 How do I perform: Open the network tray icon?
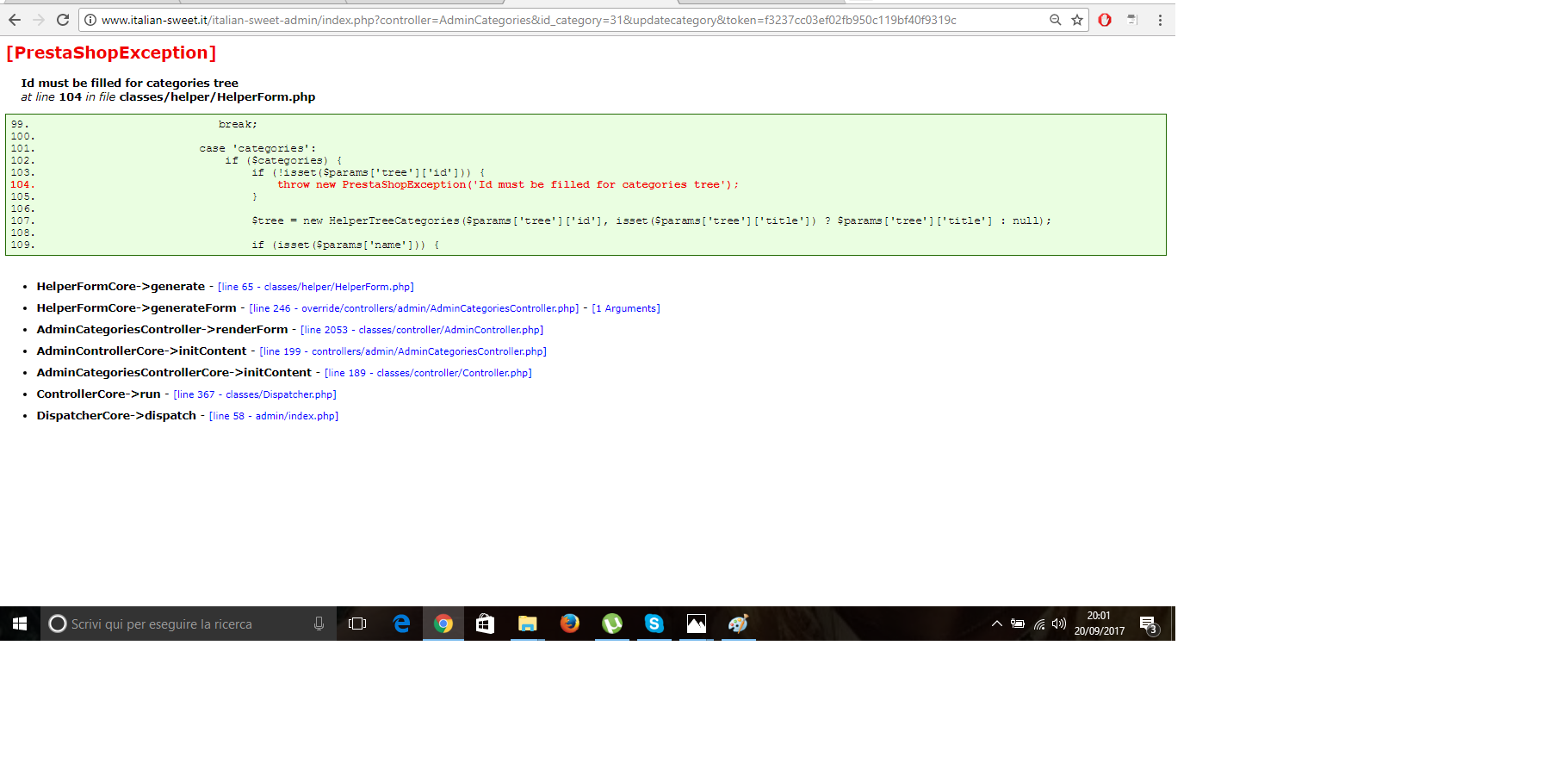tap(1039, 624)
